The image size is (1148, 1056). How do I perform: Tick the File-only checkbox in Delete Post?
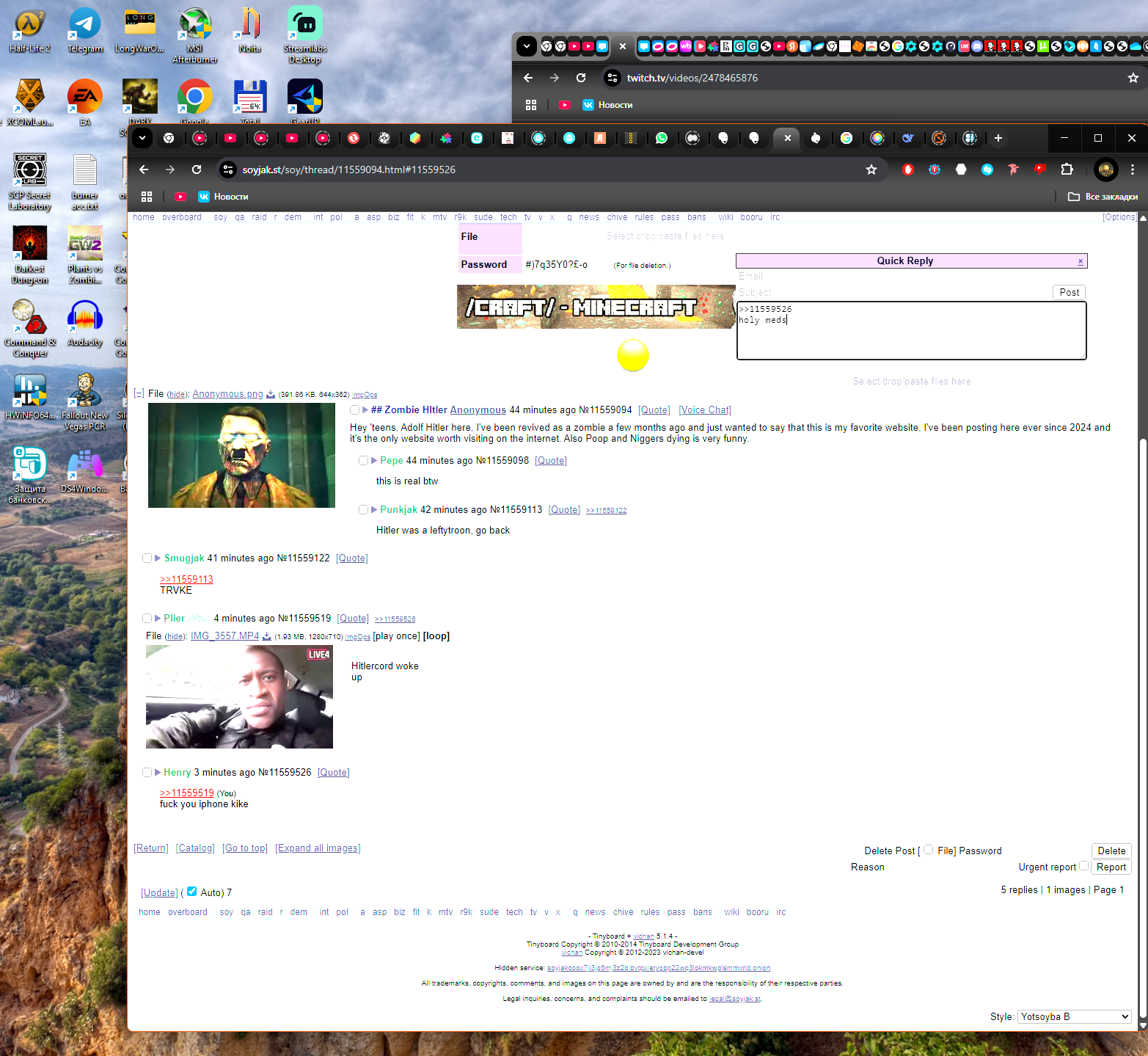coord(929,850)
